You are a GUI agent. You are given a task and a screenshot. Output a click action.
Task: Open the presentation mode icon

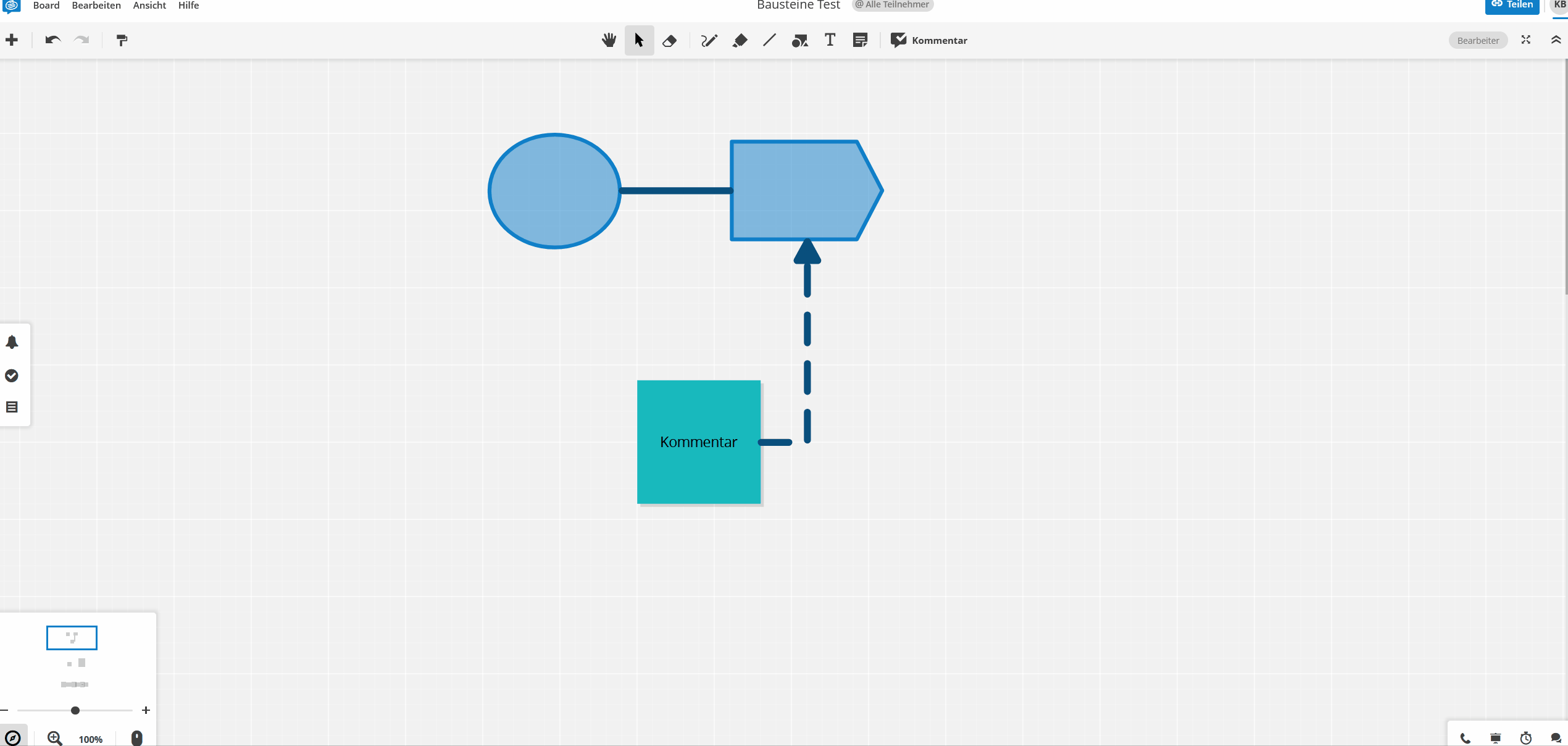coord(1496,738)
